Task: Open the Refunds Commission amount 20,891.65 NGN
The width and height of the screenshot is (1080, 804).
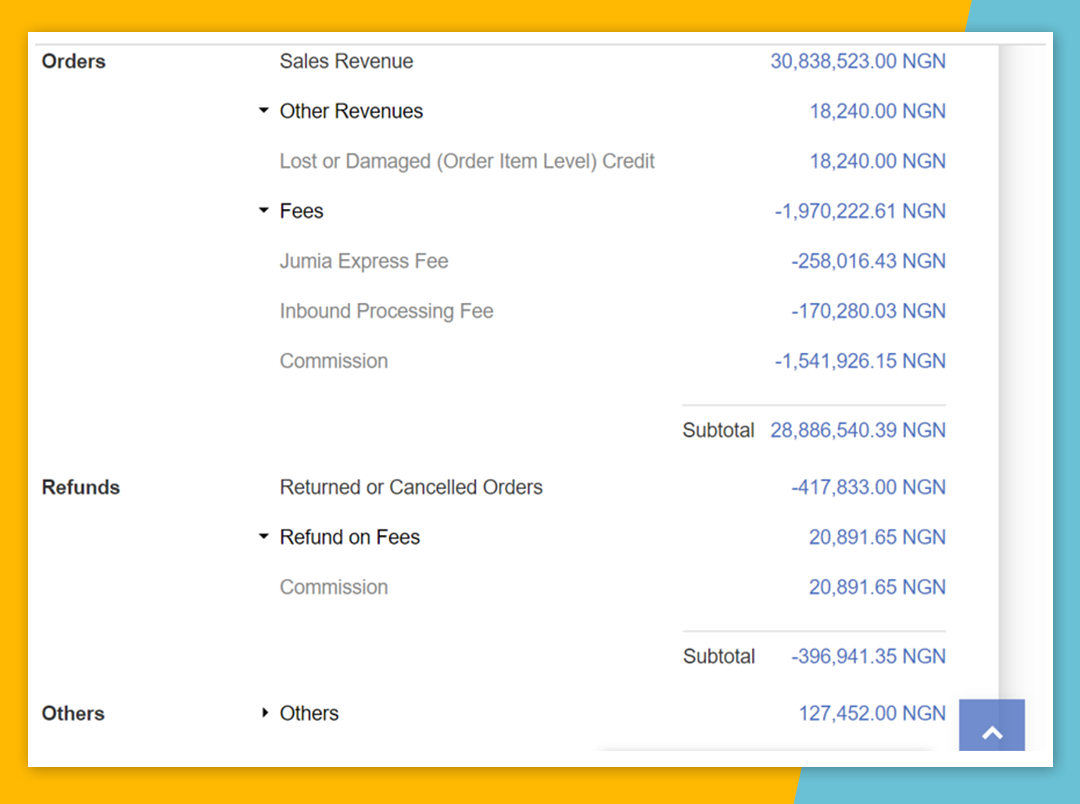Action: pyautogui.click(x=877, y=587)
